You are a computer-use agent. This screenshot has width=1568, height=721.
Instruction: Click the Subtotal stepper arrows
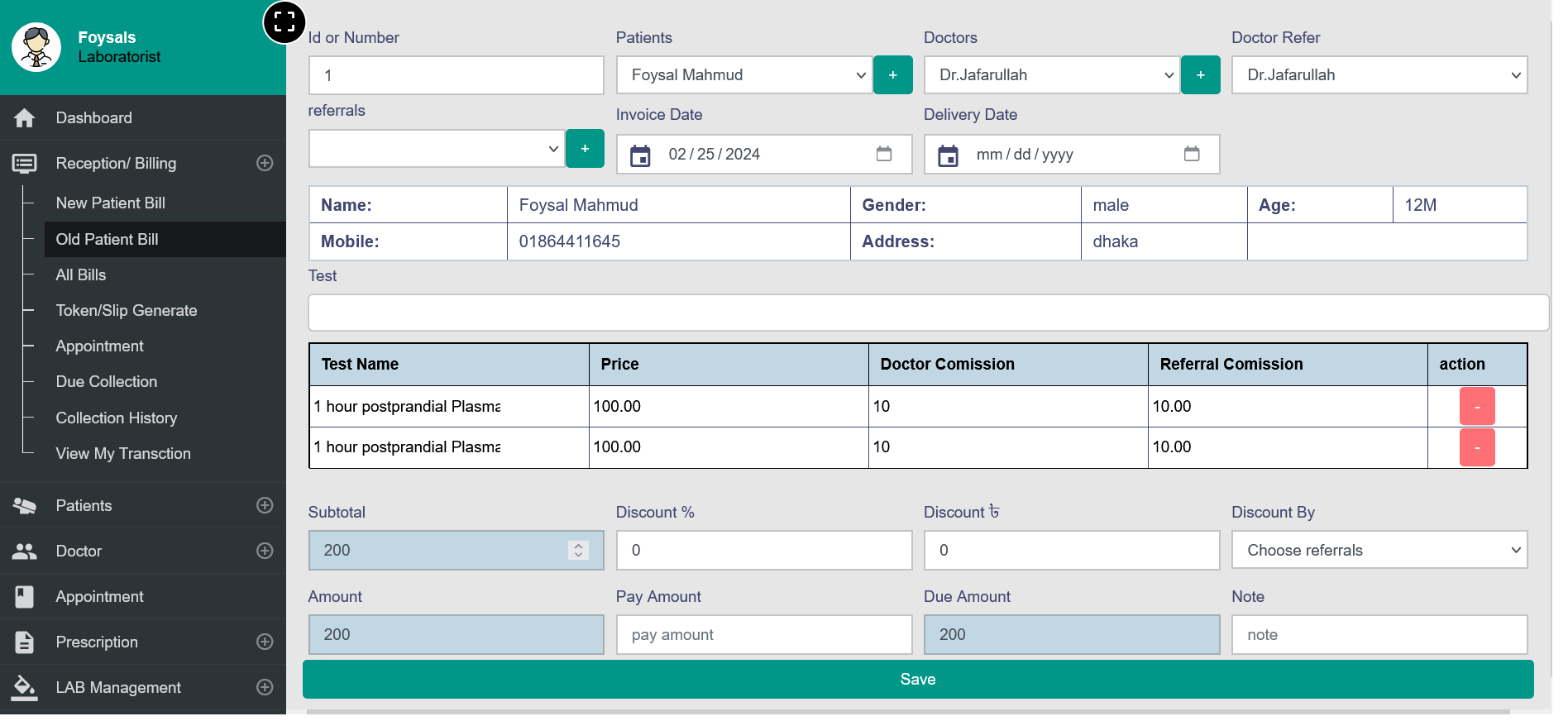click(578, 550)
